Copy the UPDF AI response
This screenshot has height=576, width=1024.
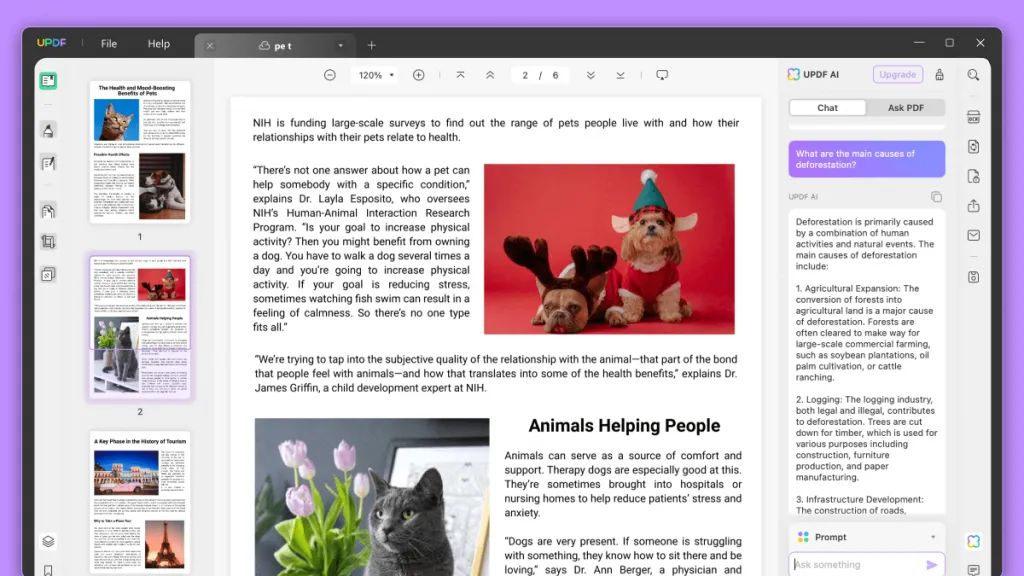click(x=936, y=197)
